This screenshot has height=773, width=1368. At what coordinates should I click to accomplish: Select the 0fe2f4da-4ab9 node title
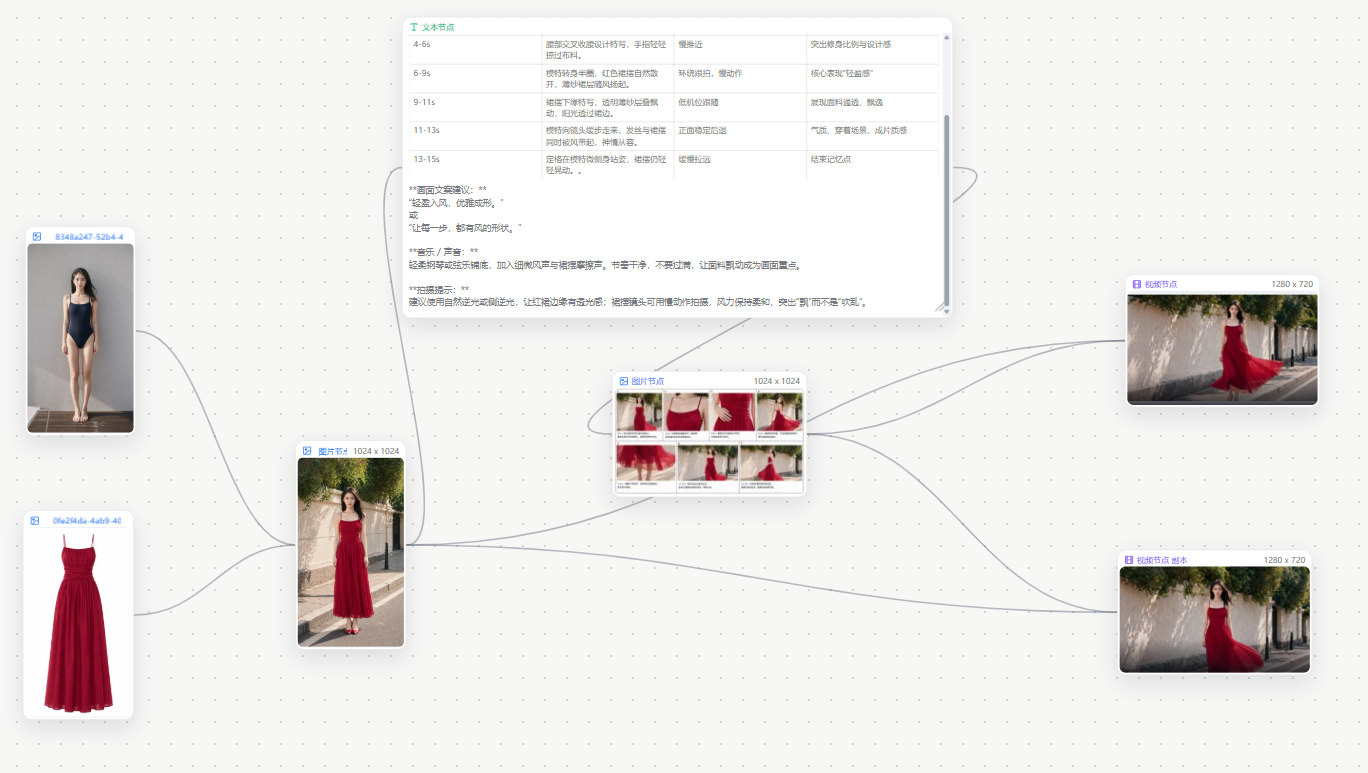(x=86, y=521)
